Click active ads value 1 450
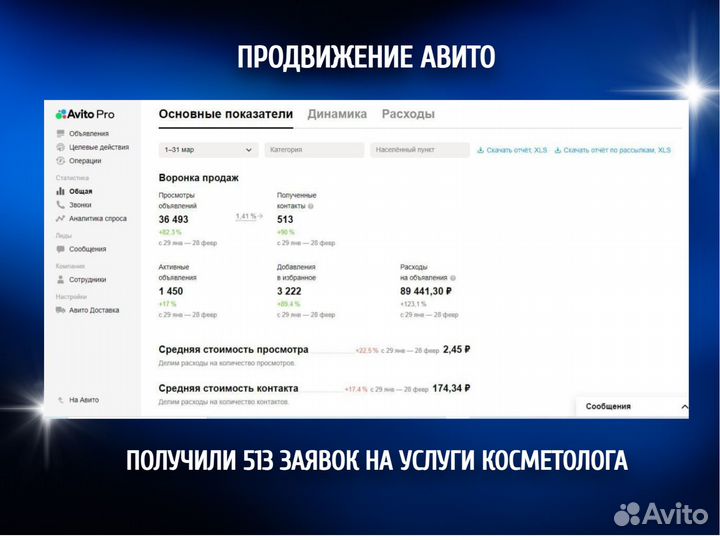The image size is (720, 540). tap(171, 291)
